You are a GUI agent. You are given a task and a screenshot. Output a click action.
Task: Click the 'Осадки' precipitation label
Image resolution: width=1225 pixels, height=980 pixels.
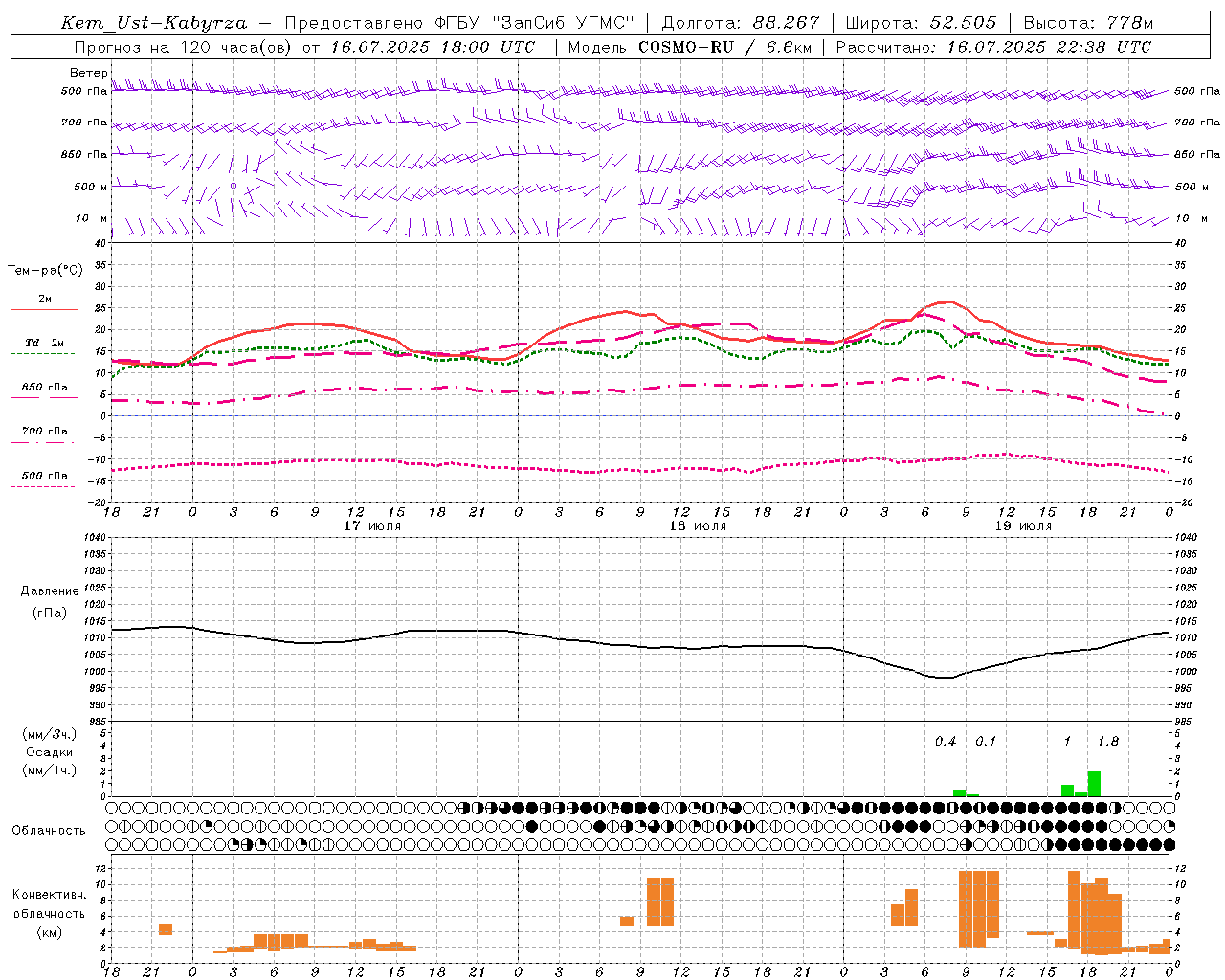50,752
